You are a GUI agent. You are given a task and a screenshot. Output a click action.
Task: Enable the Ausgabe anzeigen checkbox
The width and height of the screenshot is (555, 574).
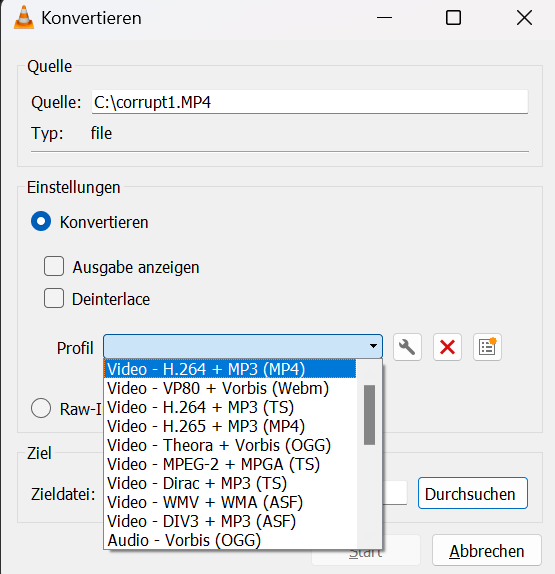click(x=54, y=266)
